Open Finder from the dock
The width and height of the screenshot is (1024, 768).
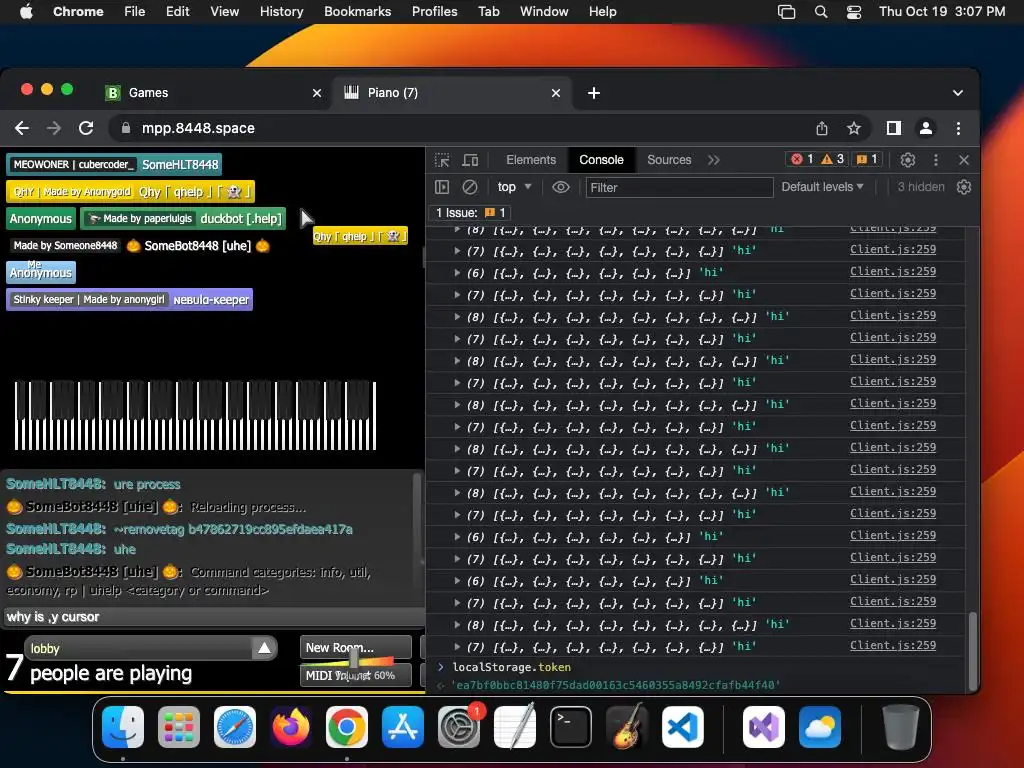[x=123, y=727]
